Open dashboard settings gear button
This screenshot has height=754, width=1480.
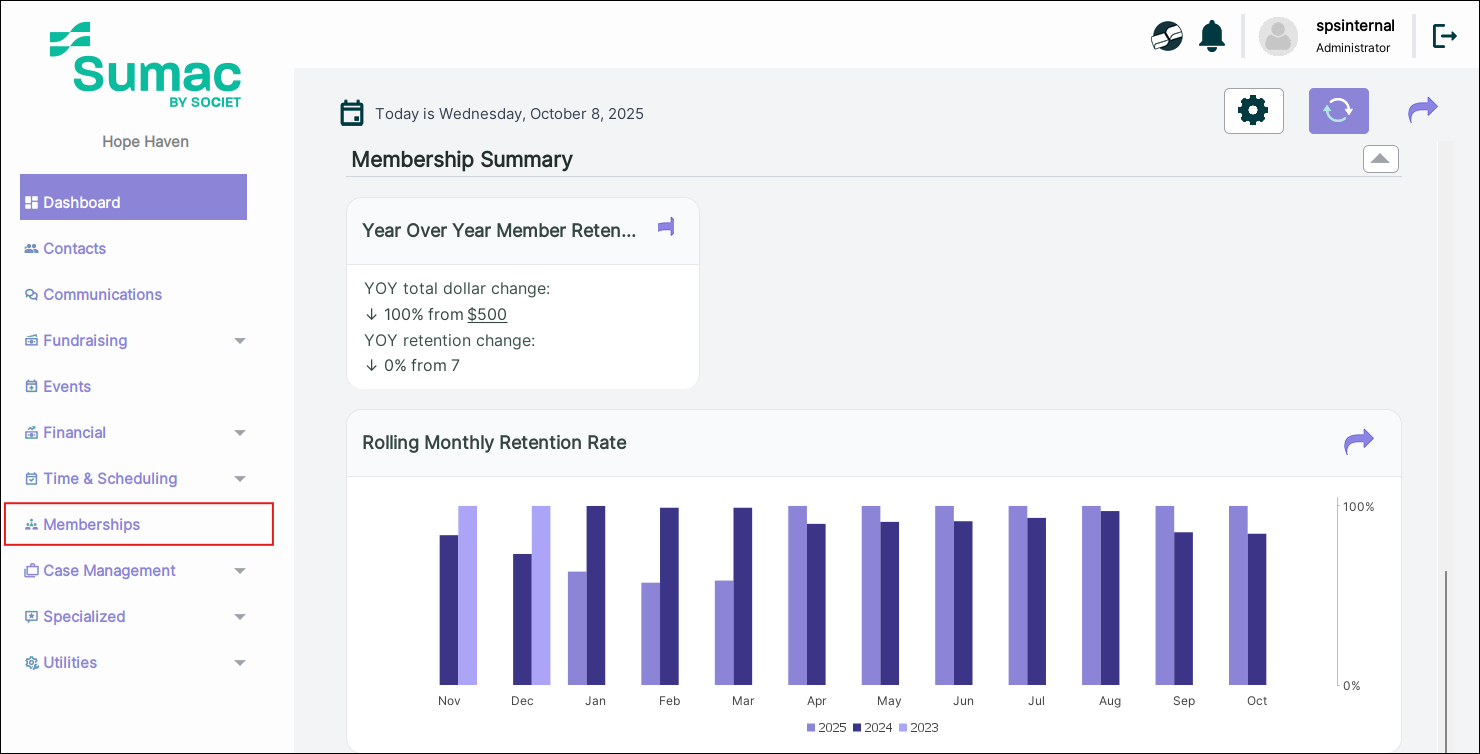point(1253,111)
